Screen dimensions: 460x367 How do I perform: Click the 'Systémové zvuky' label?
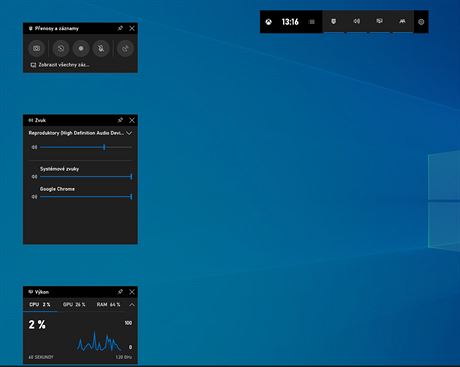(x=59, y=169)
